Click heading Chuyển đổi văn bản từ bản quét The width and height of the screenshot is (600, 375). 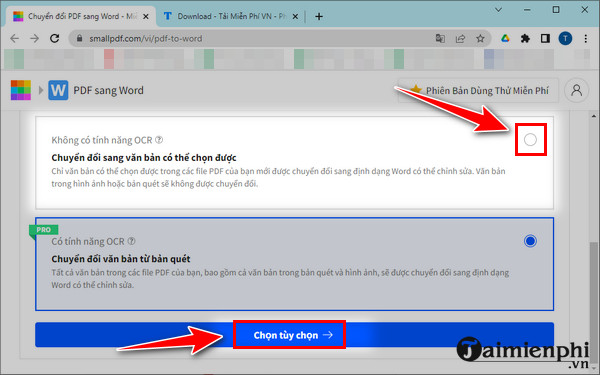[x=121, y=259]
